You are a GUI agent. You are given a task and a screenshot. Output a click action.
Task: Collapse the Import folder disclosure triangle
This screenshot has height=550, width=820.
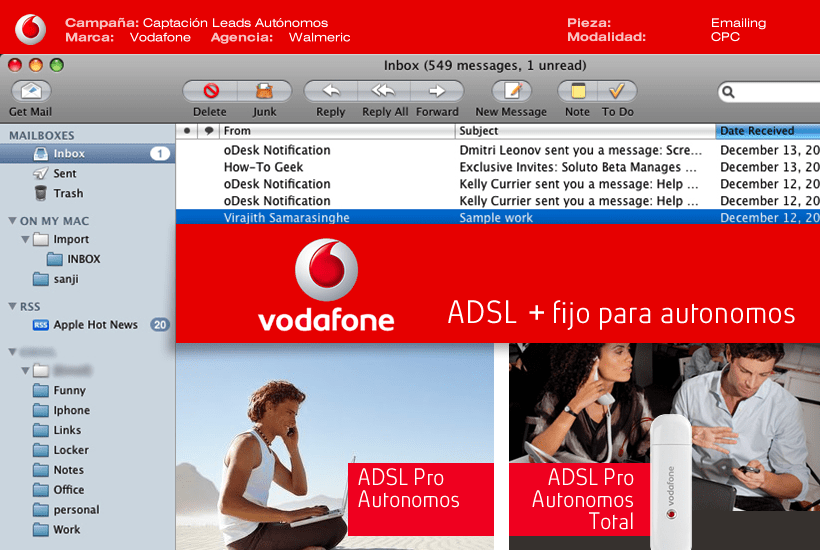(26, 240)
